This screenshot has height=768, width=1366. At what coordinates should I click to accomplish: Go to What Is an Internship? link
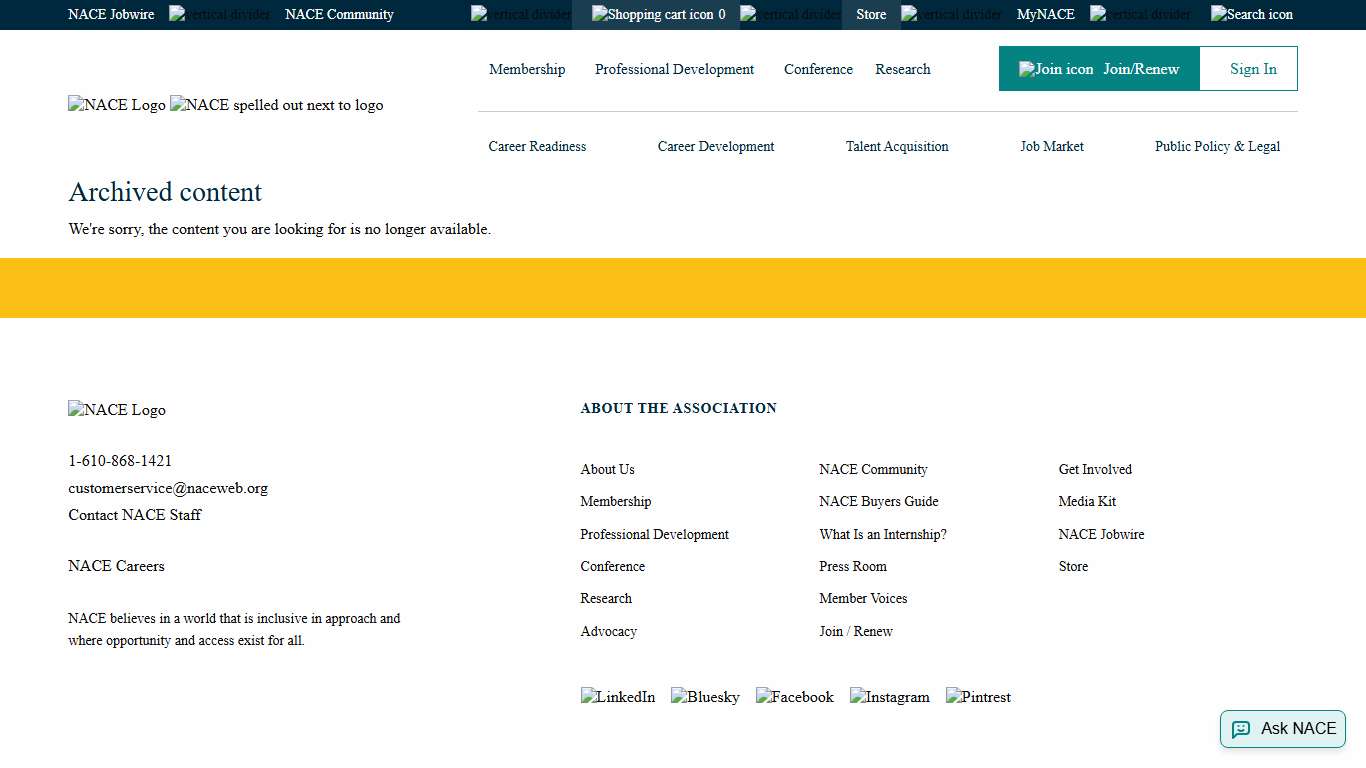tap(882, 534)
